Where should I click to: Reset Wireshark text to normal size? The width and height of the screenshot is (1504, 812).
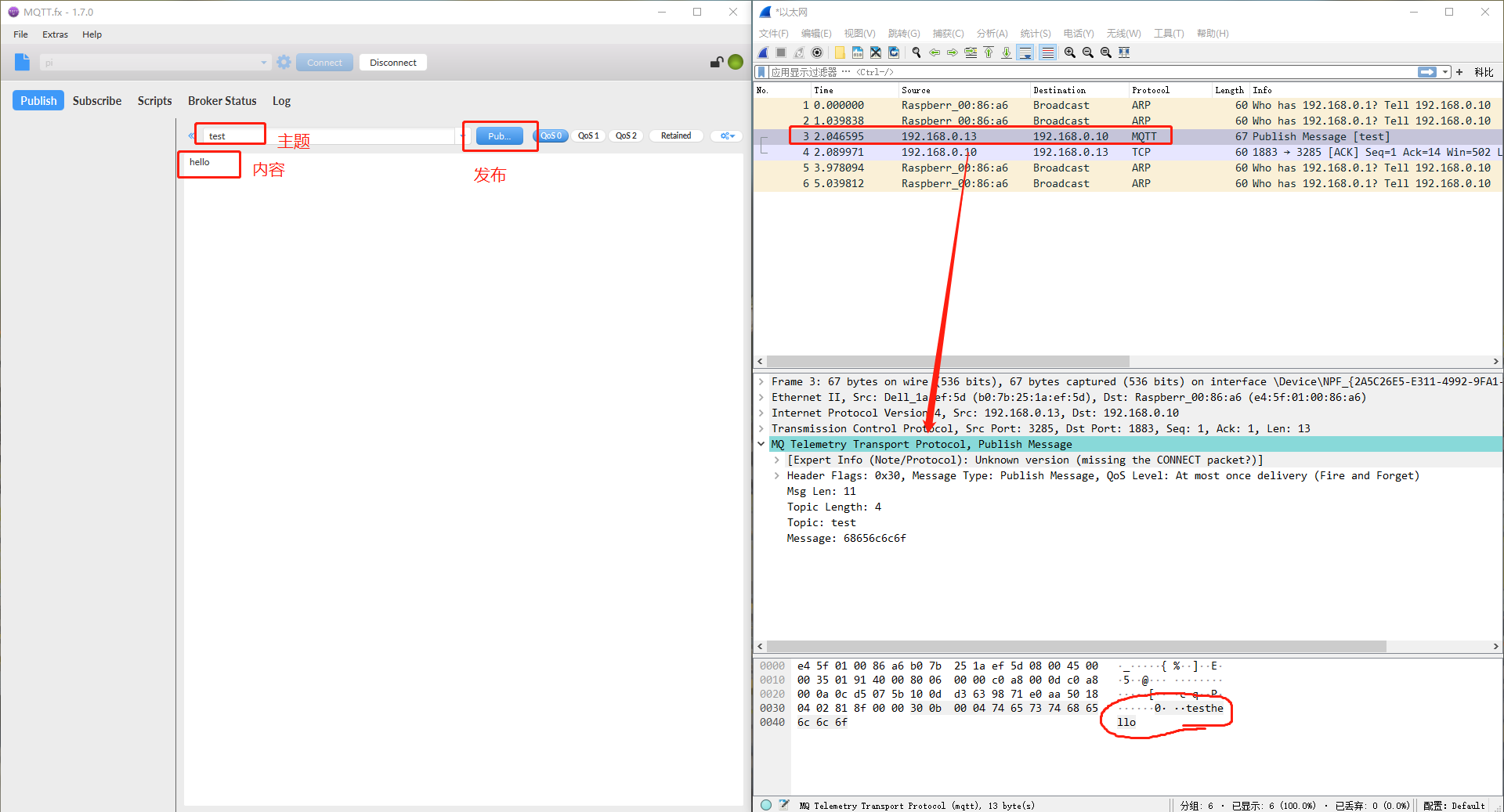point(1106,52)
